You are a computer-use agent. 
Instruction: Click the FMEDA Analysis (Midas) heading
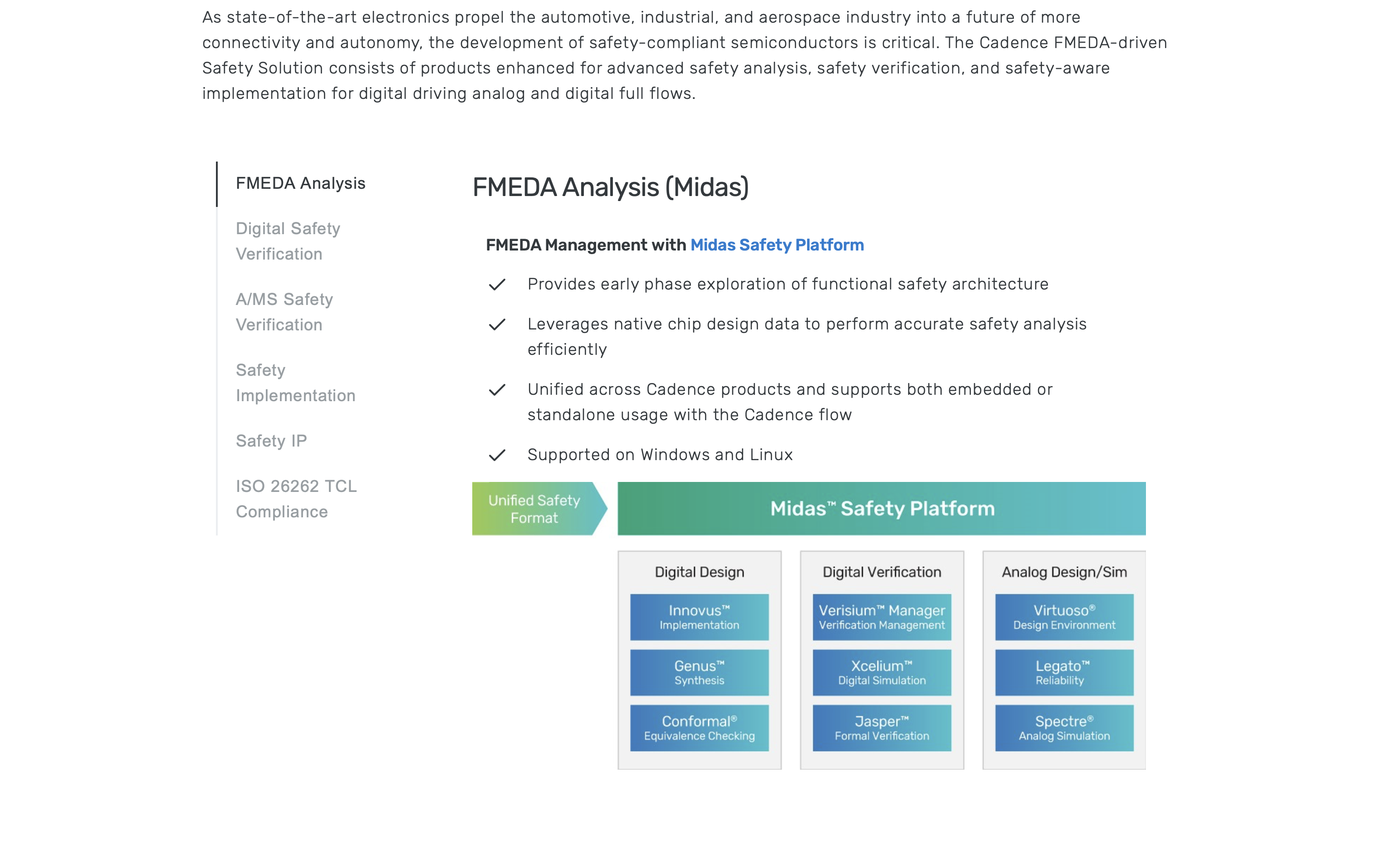pos(610,187)
